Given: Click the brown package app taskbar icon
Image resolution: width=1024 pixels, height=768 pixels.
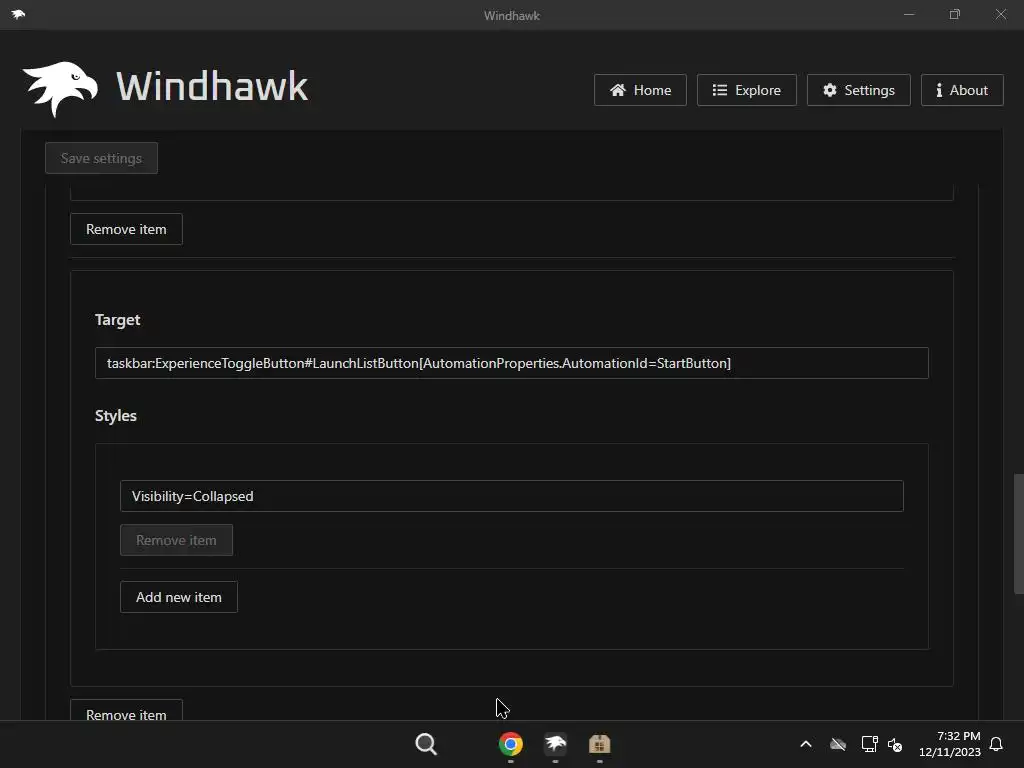Looking at the screenshot, I should tap(600, 744).
